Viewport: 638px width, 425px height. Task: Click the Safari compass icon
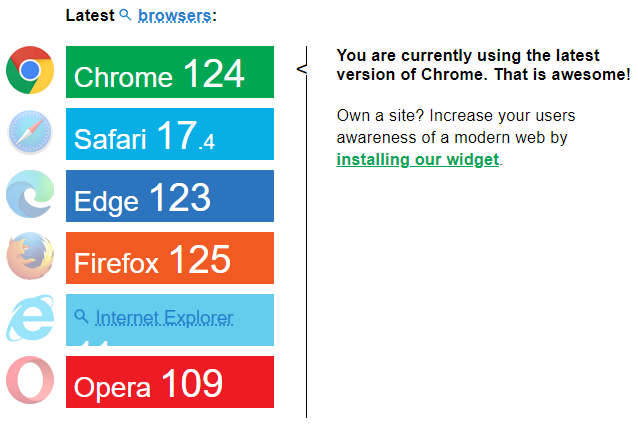coord(30,133)
